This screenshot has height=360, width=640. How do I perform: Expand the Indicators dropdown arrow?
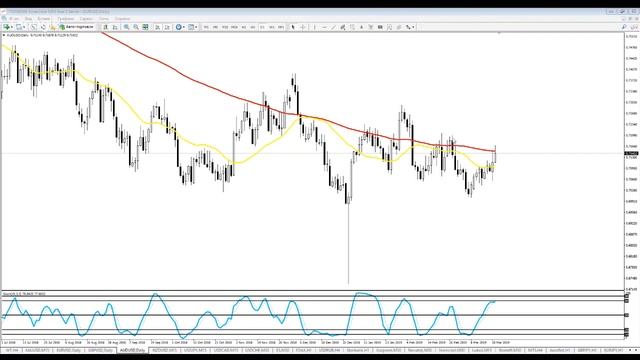click(x=184, y=27)
